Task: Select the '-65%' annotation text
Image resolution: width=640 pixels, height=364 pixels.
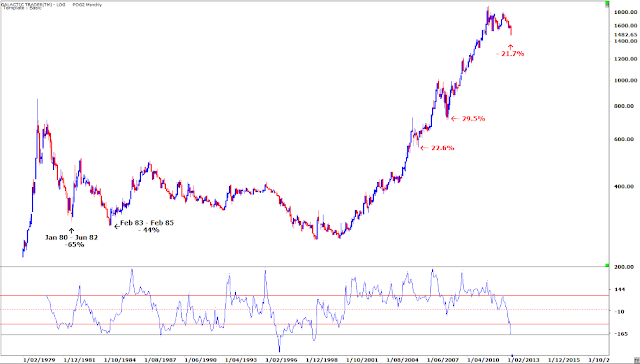Action: (74, 245)
